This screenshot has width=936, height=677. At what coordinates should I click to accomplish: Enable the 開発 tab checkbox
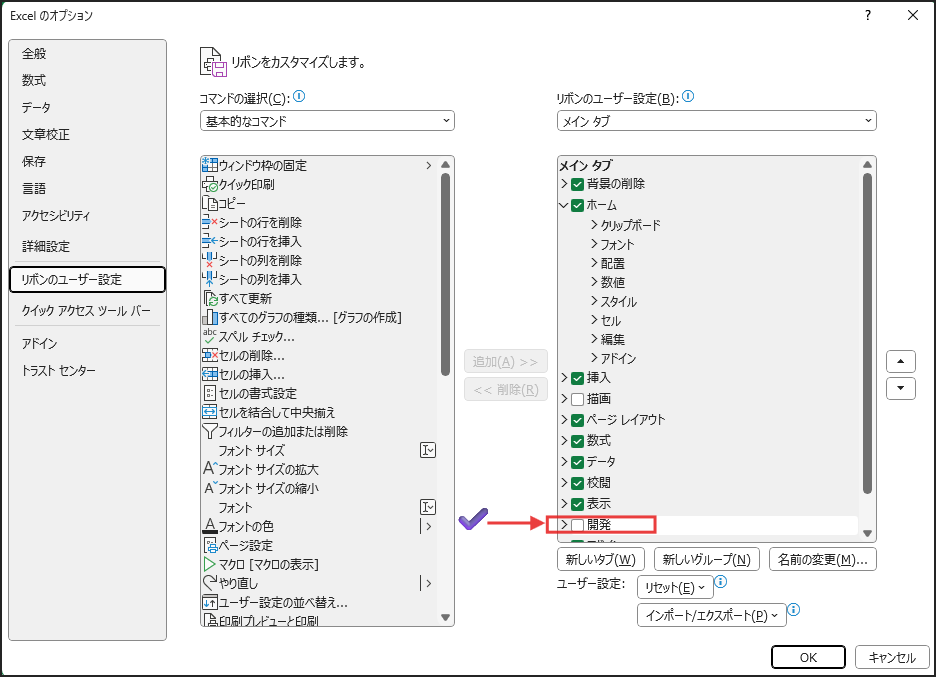[x=577, y=525]
